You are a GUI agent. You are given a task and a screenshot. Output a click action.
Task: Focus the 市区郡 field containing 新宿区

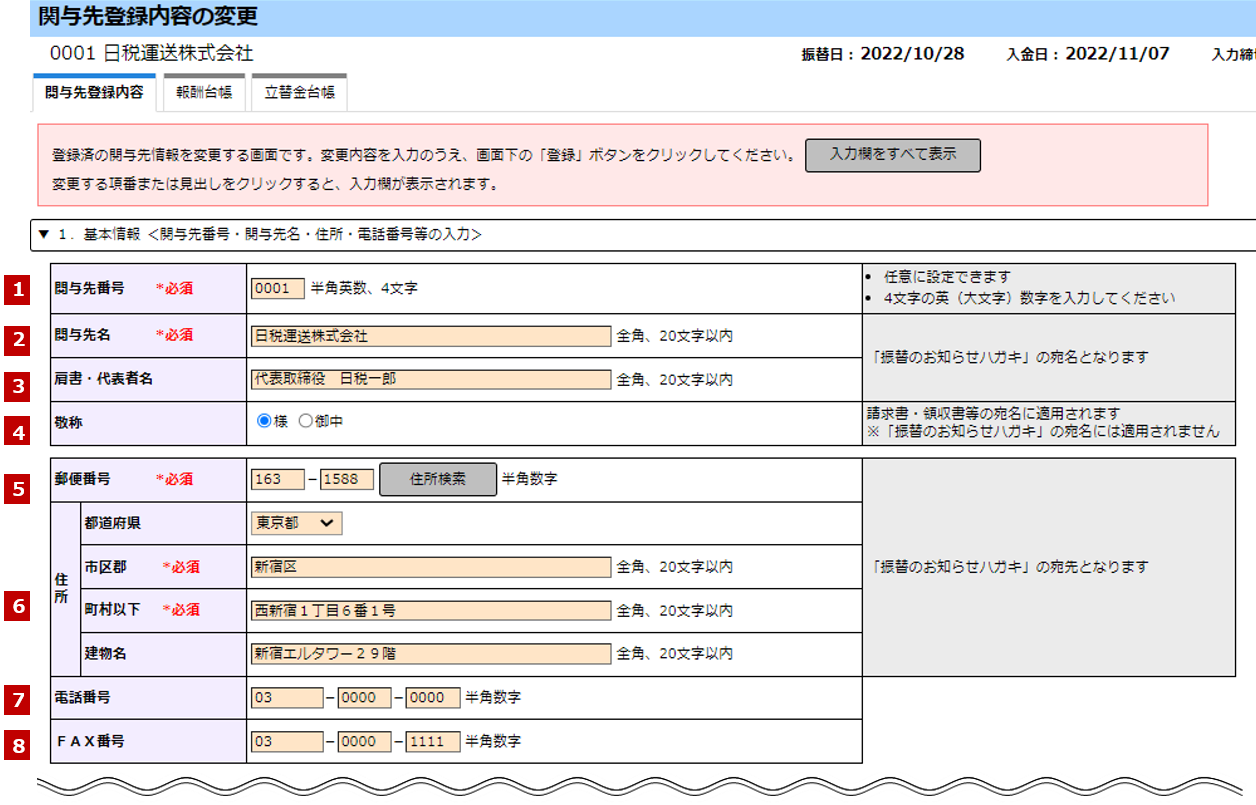[430, 567]
